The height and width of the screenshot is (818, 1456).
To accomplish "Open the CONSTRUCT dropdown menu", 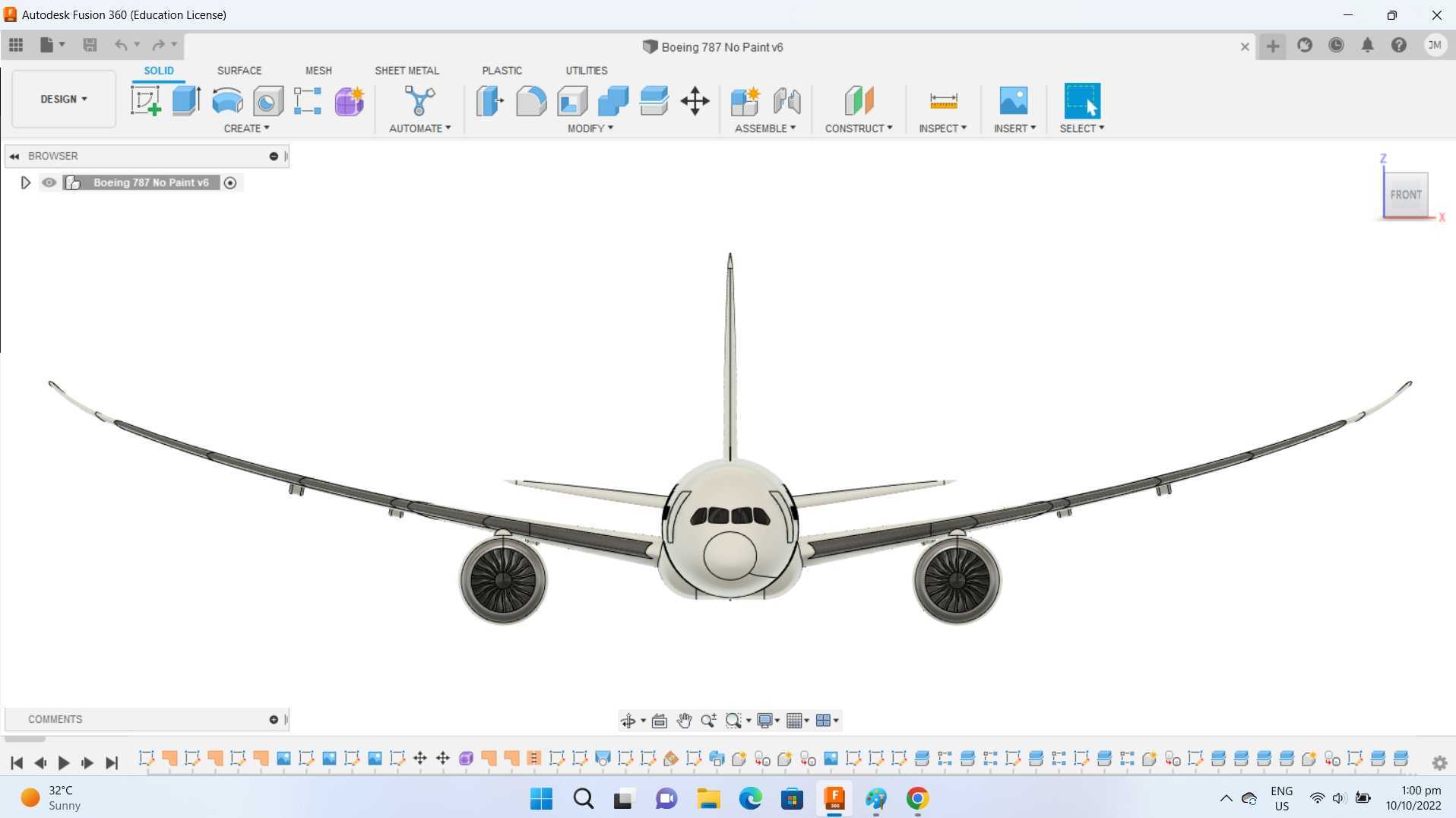I will [x=859, y=128].
